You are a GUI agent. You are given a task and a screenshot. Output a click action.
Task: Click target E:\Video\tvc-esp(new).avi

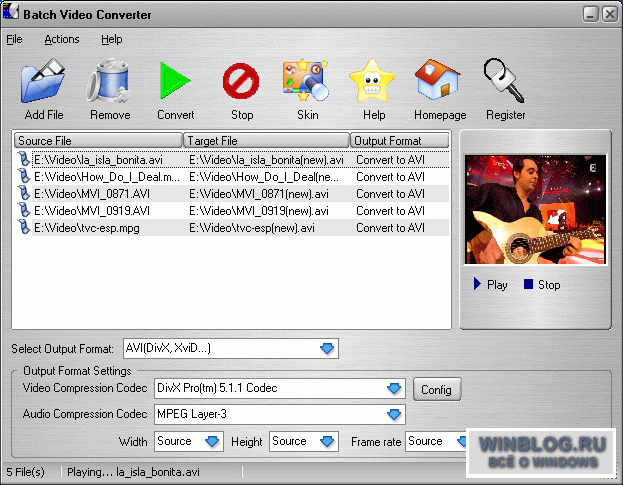pos(252,228)
